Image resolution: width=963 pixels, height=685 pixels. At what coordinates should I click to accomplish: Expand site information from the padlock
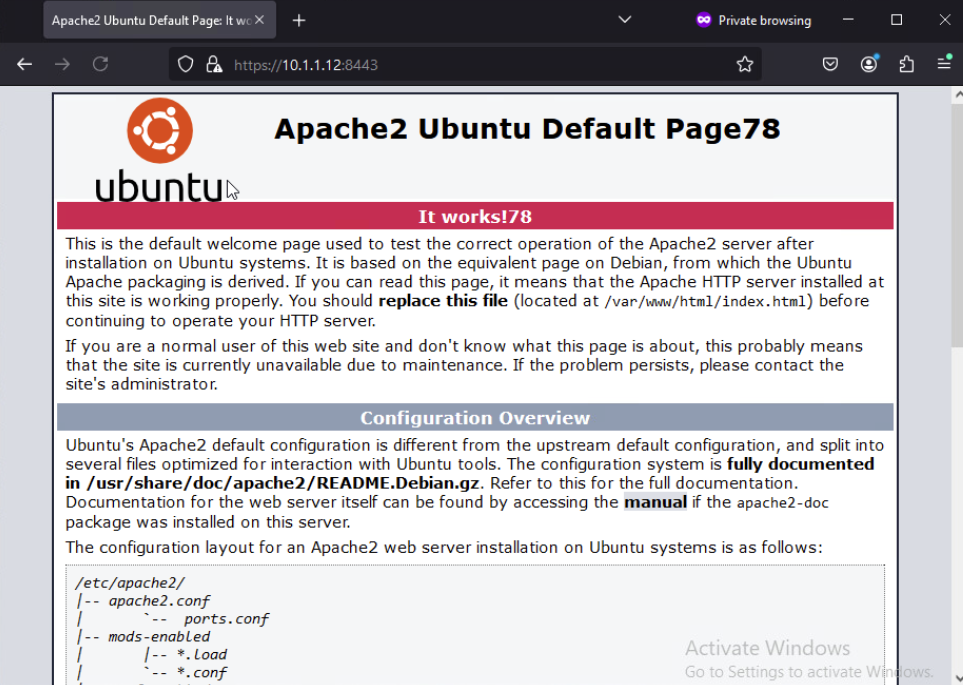(213, 63)
